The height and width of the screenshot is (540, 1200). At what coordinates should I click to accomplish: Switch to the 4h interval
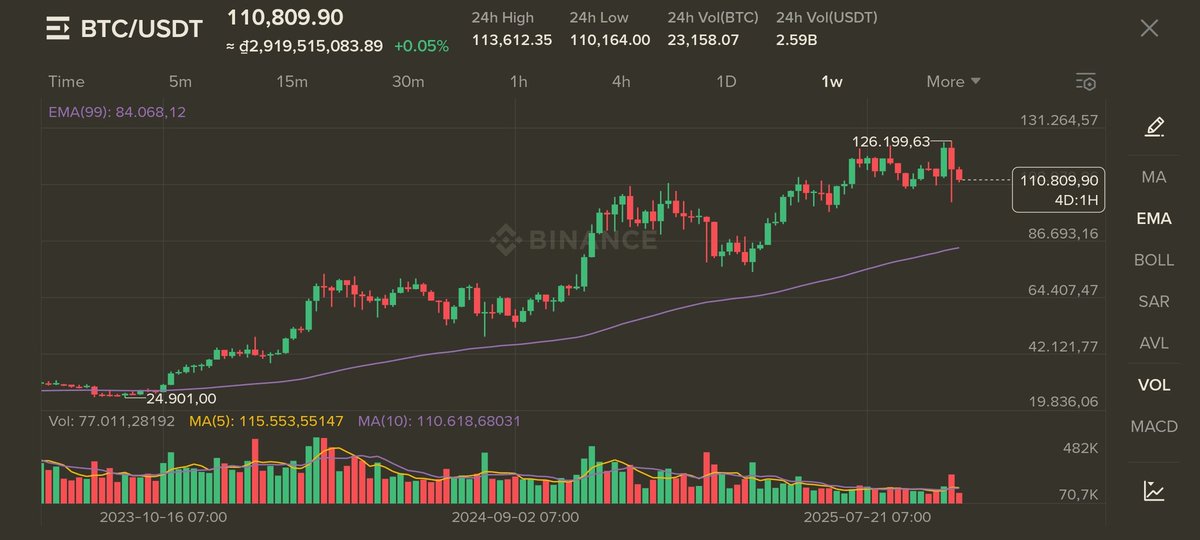pyautogui.click(x=621, y=82)
